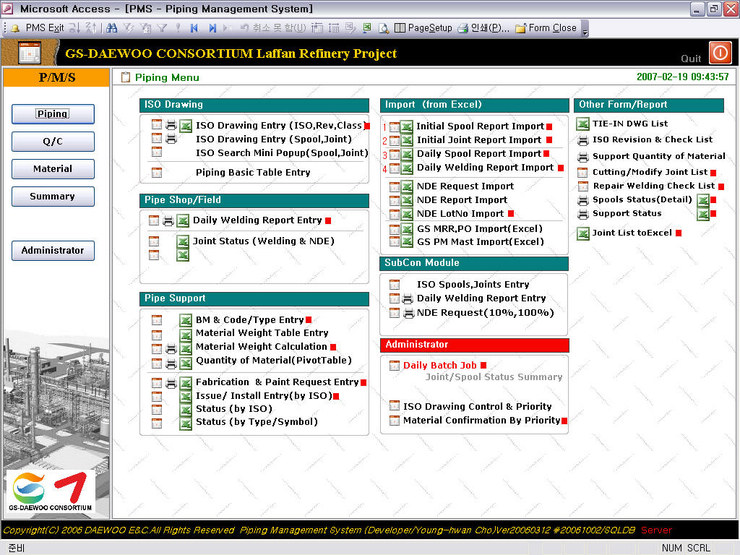The height and width of the screenshot is (555, 740).
Task: Excel icon for Joint Status (Welding & NDE)
Action: pos(183,241)
